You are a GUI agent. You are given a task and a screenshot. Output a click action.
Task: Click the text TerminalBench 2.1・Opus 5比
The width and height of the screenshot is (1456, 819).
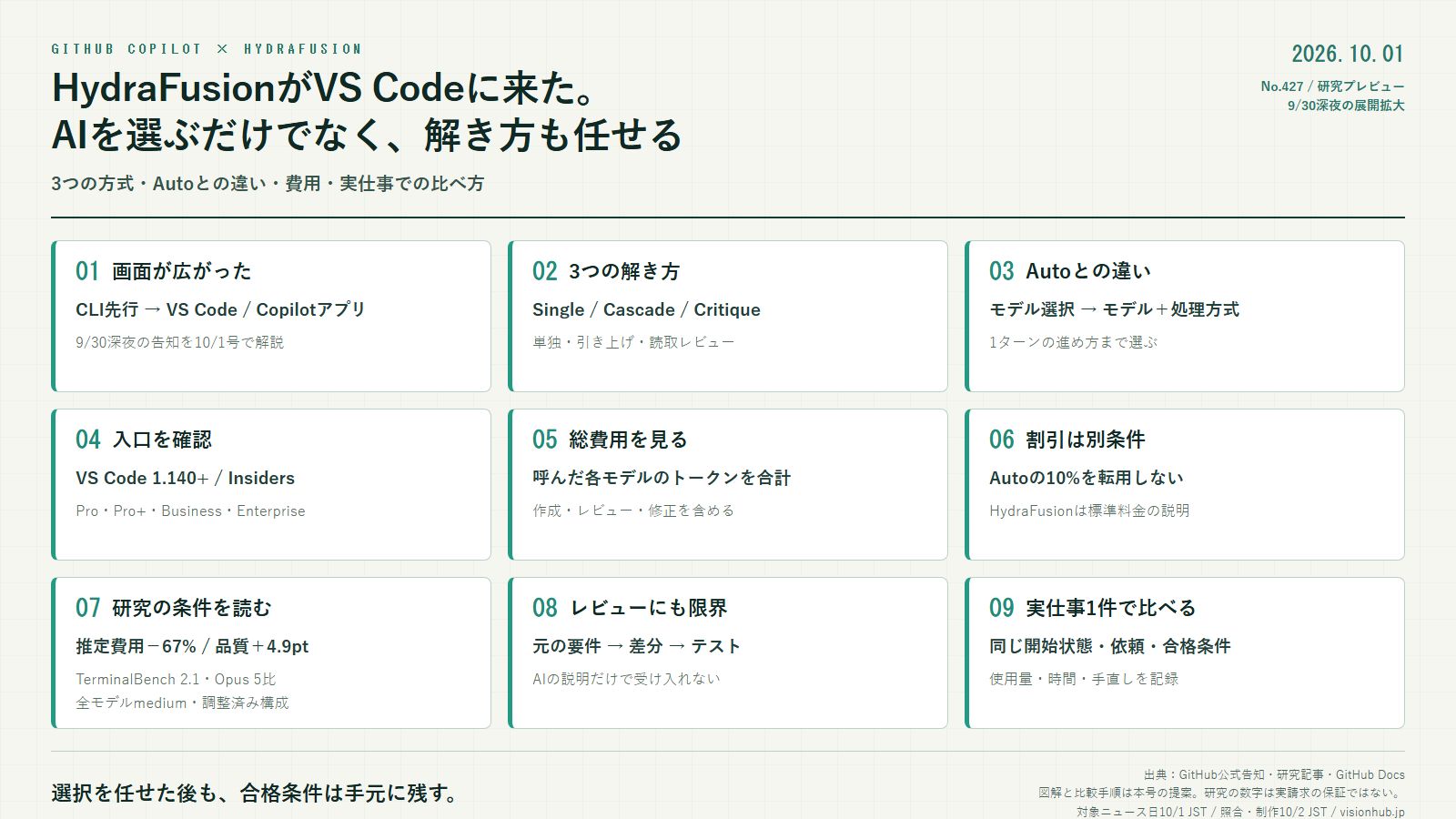pos(176,680)
